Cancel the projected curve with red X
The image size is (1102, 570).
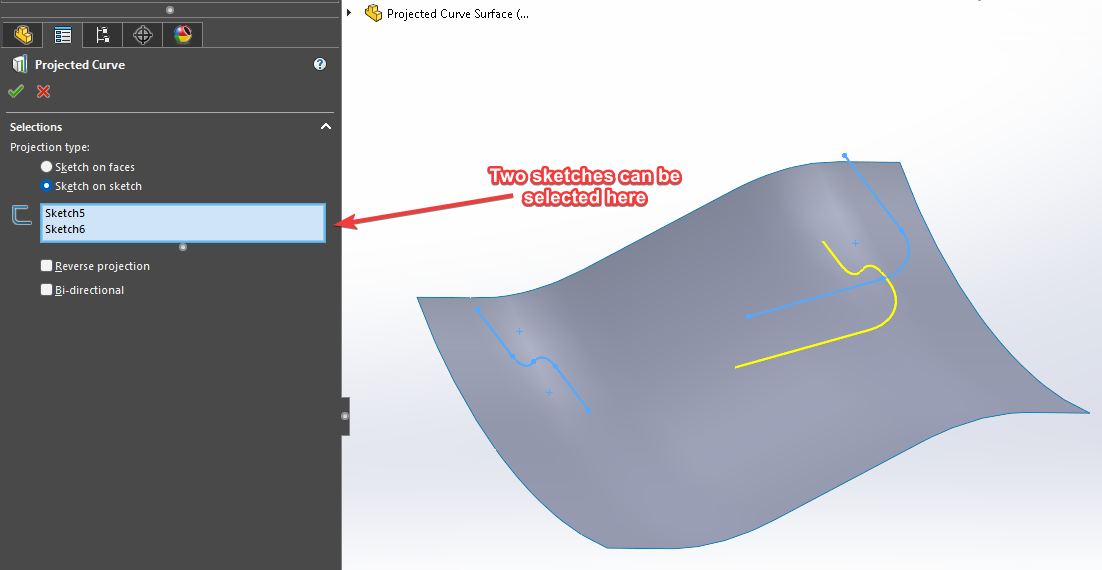coord(43,92)
